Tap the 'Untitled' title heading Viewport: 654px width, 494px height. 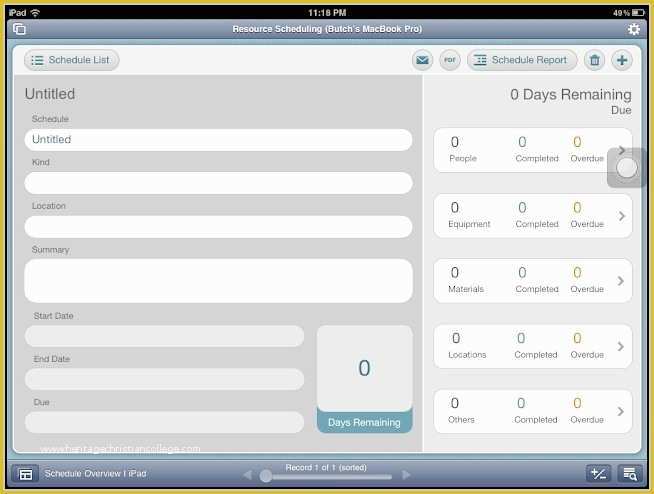coord(50,94)
